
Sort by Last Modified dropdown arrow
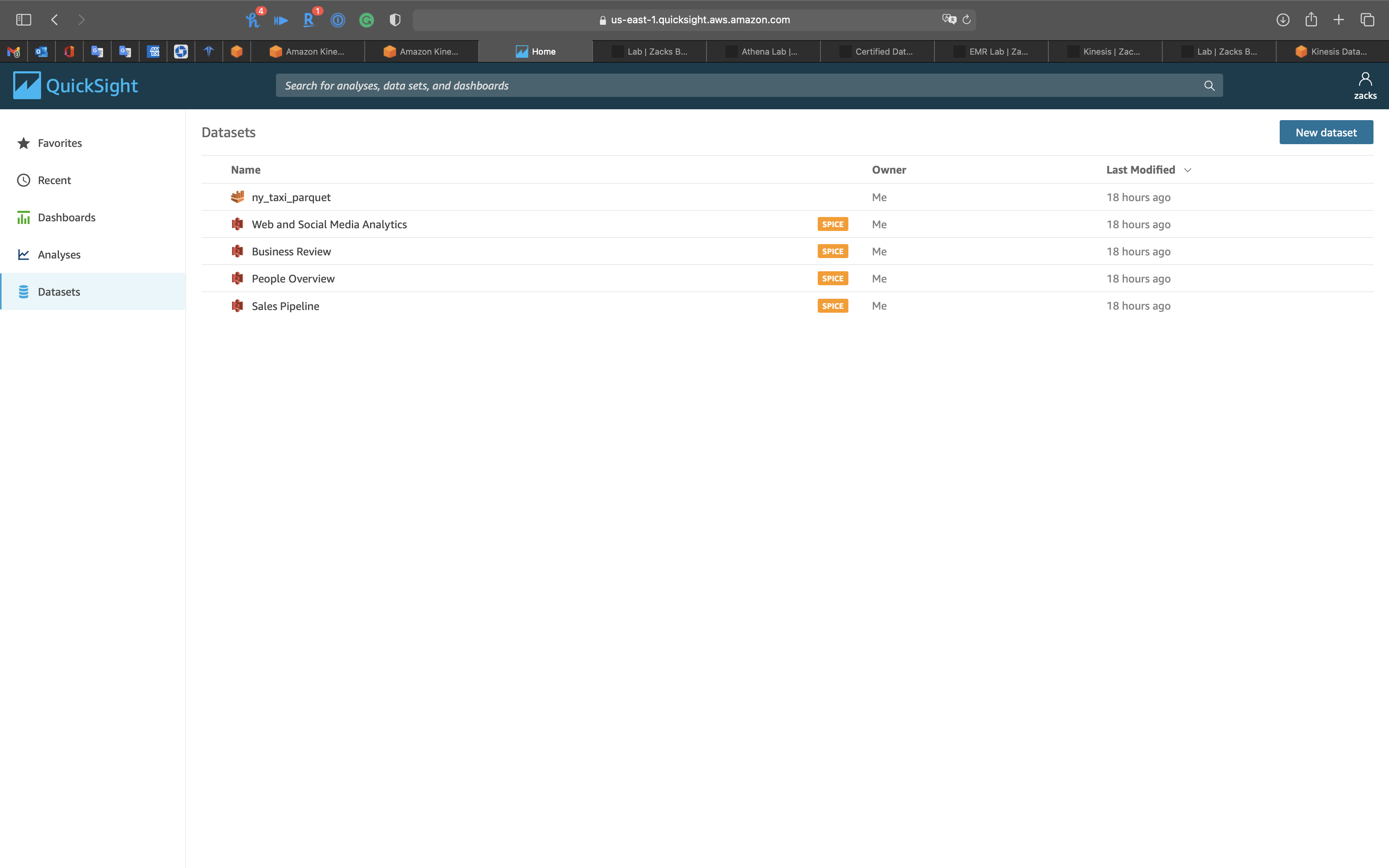[1187, 170]
